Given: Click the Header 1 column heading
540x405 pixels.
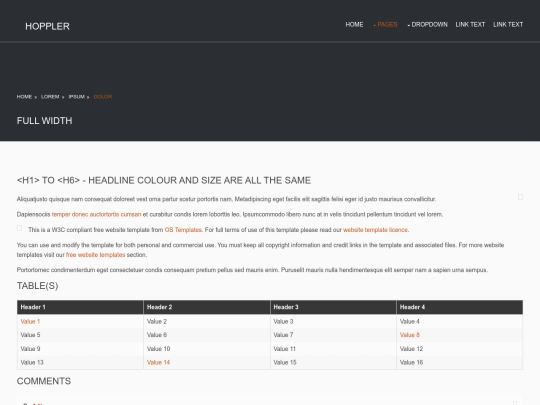Looking at the screenshot, I should [x=80, y=307].
